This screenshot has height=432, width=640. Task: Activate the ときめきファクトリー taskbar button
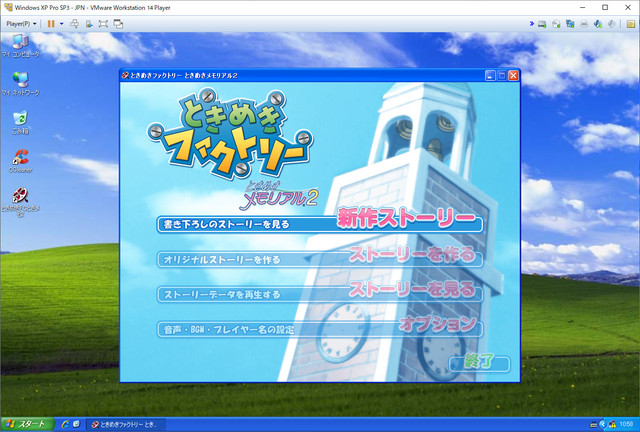click(126, 424)
